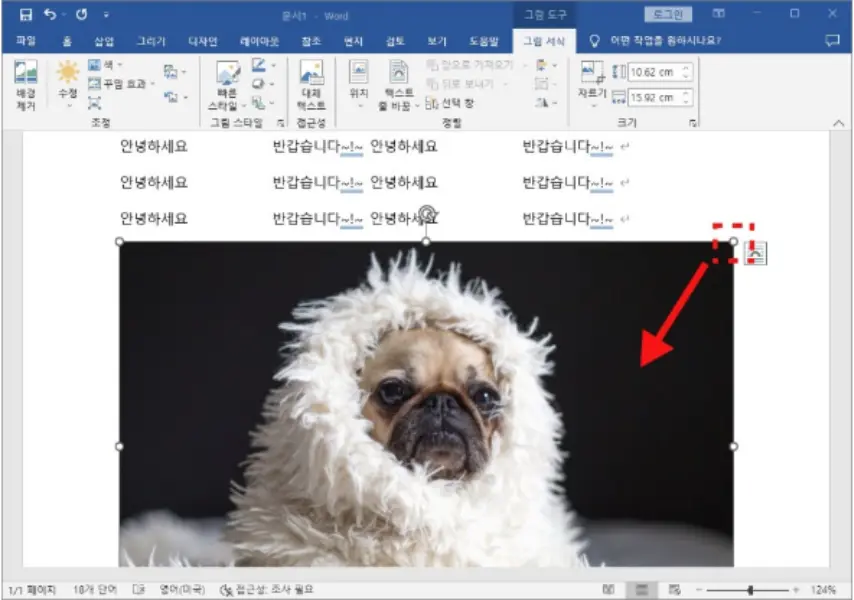Open the Insert (삽입) ribbon tab

[104, 41]
